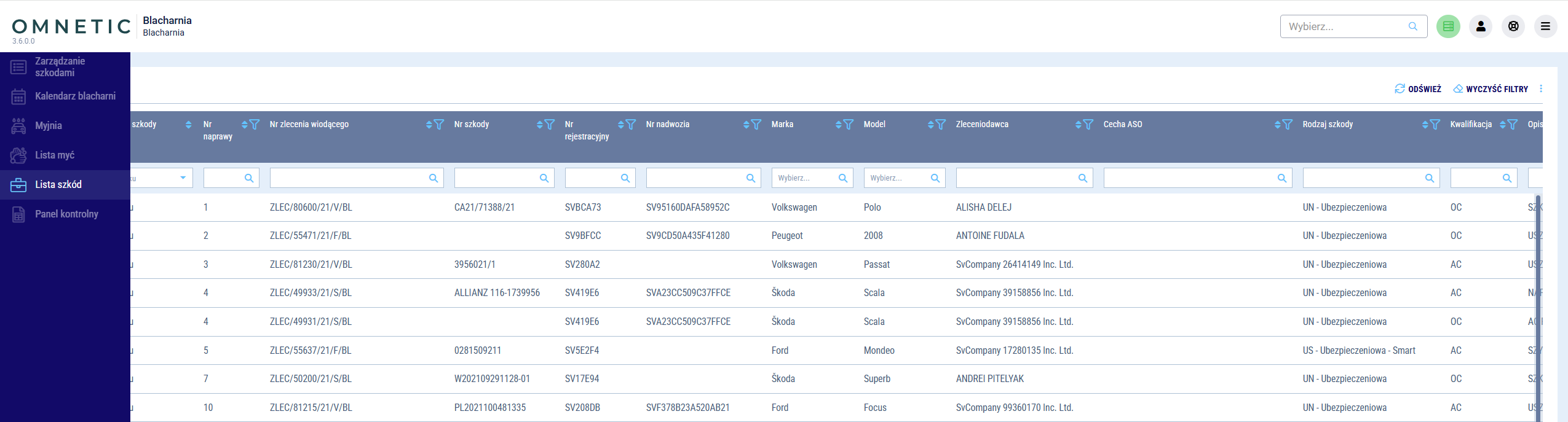Image resolution: width=1568 pixels, height=422 pixels.
Task: Click the Odśwież refresh button
Action: 1418,89
